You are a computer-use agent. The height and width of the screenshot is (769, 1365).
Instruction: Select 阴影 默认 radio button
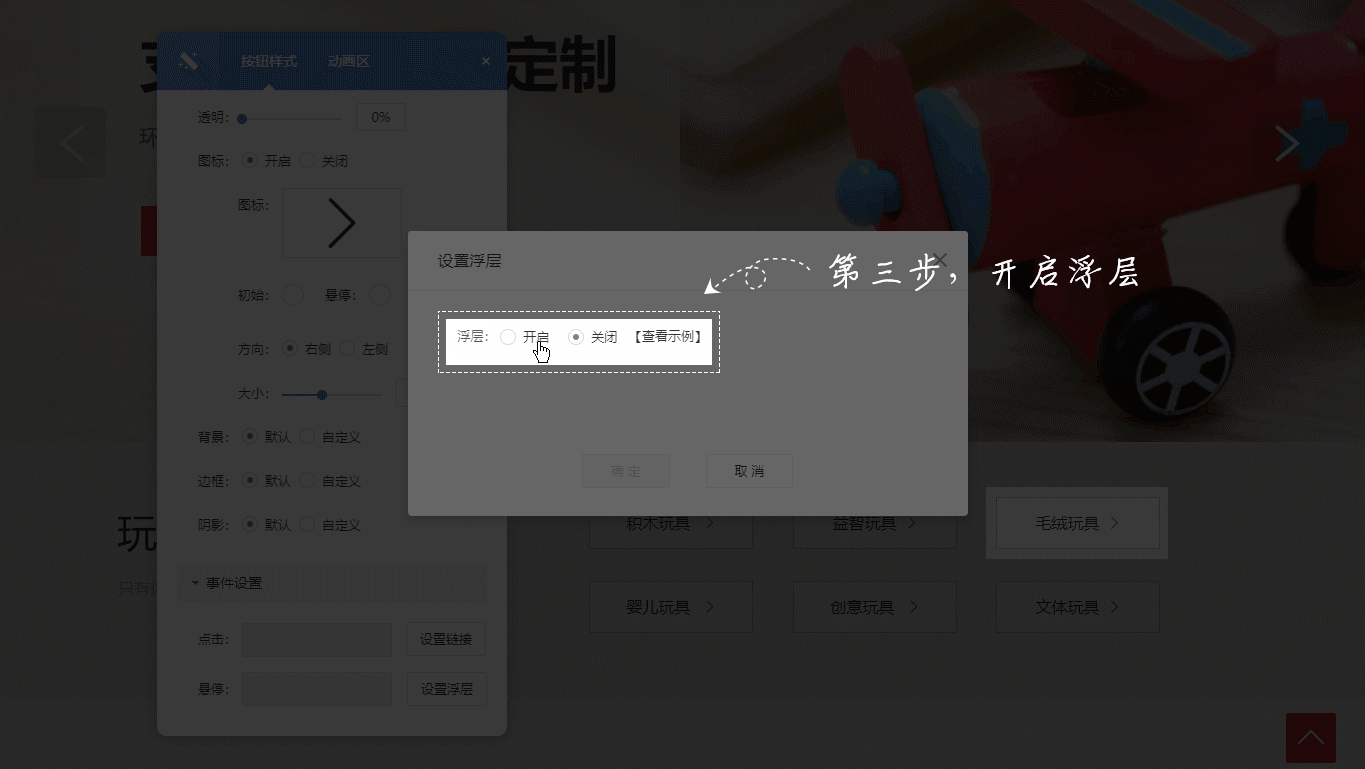pyautogui.click(x=249, y=524)
